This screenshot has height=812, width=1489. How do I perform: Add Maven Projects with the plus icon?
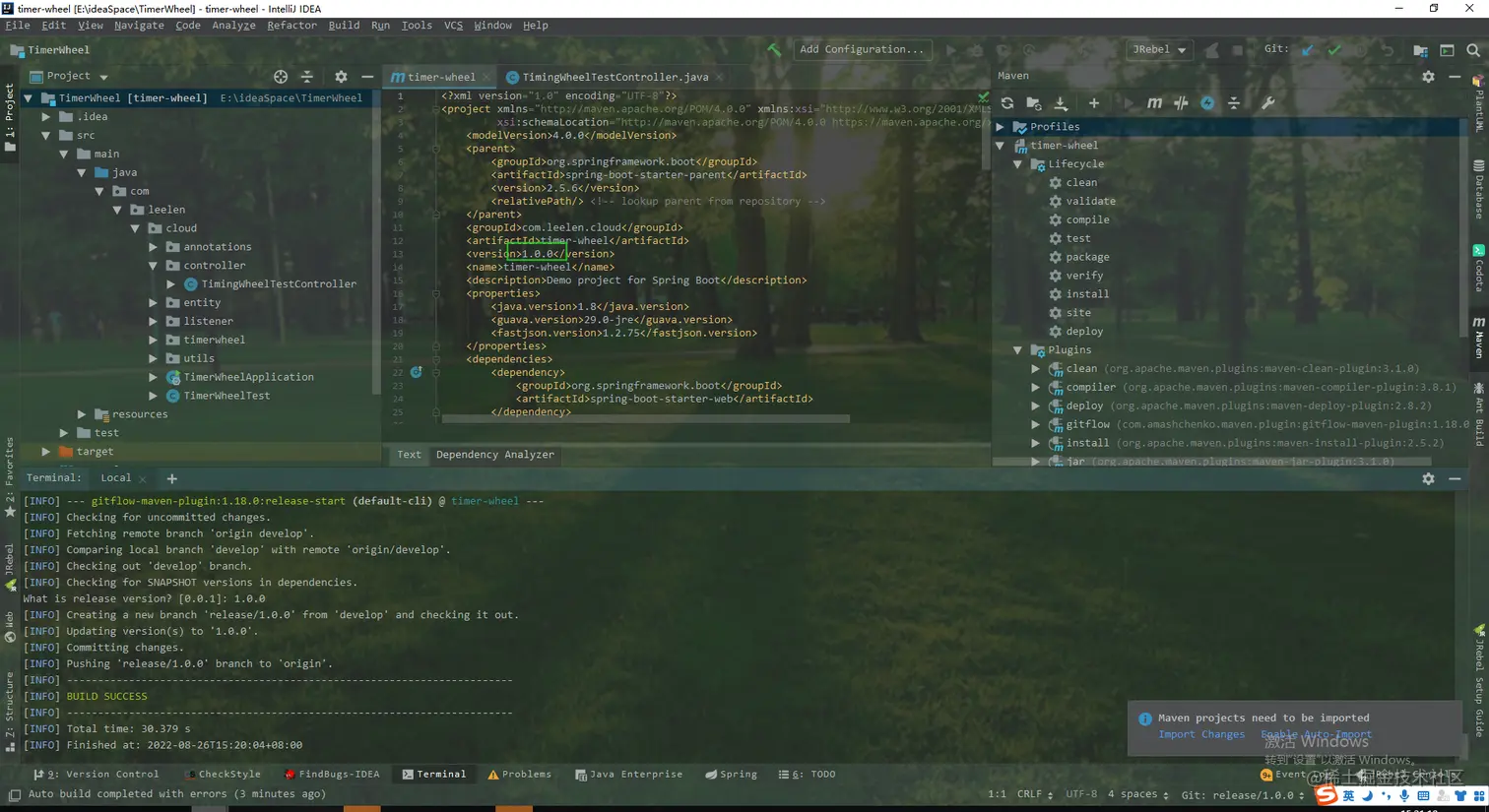[1093, 103]
